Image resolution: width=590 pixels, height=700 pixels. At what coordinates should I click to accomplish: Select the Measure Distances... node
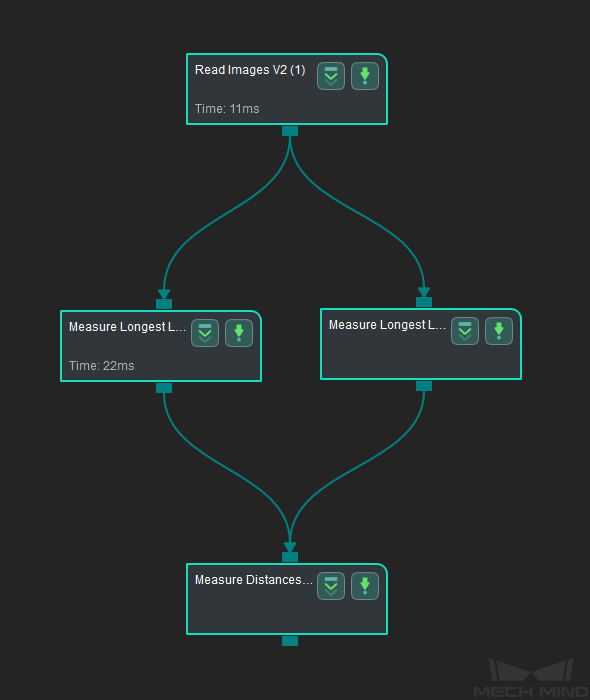click(287, 599)
